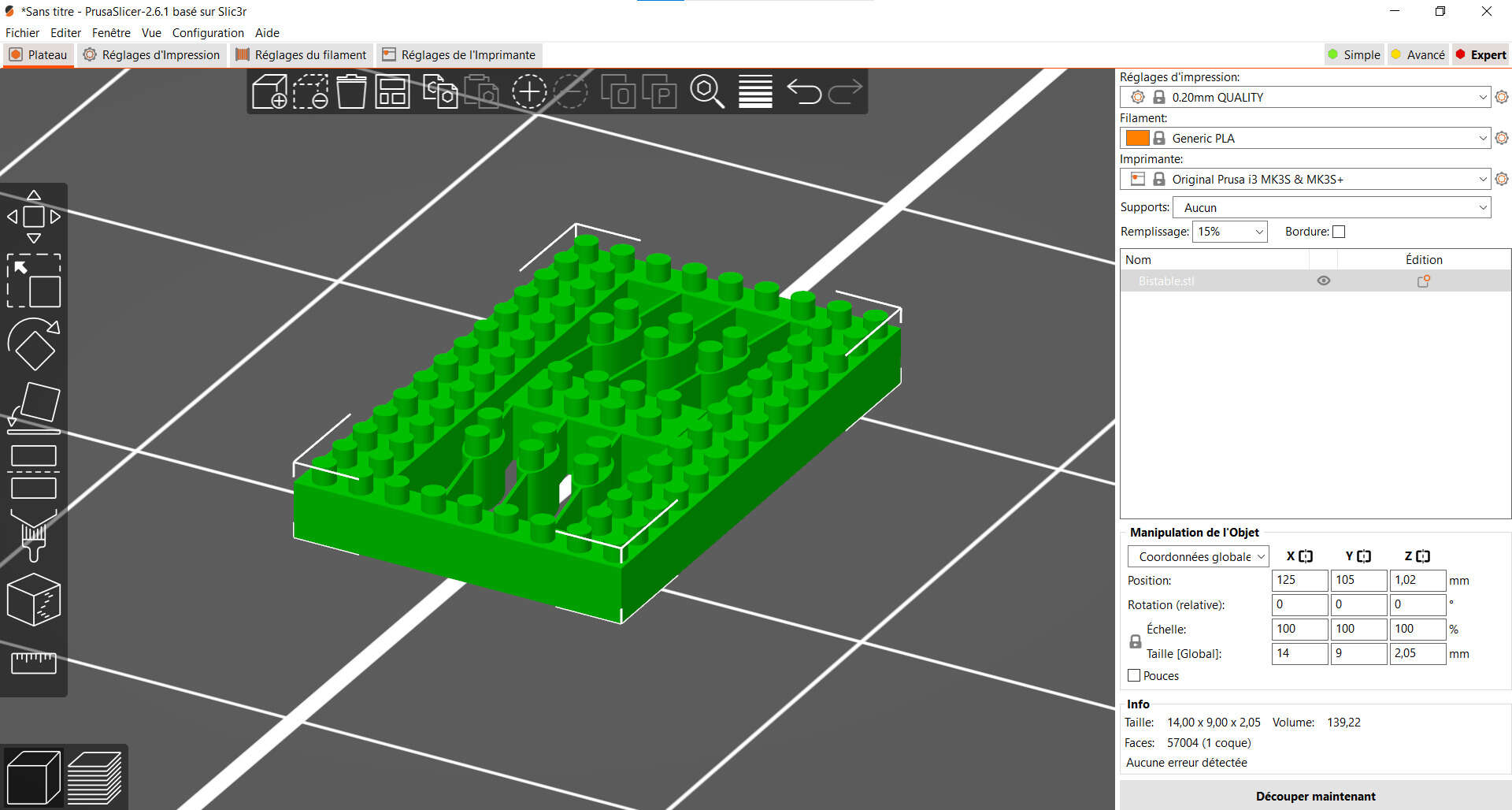Select the Scale tool in left toolbar
The image size is (1512, 810).
click(34, 281)
